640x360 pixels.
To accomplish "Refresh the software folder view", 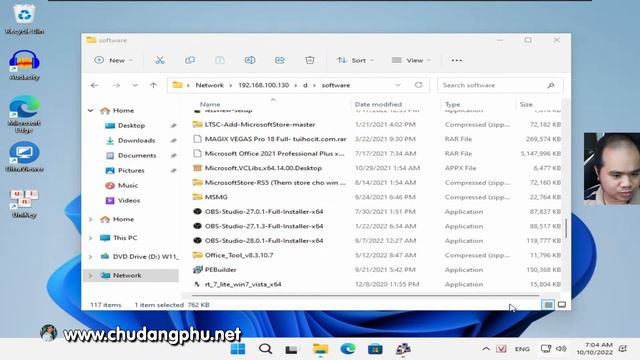I will 418,85.
